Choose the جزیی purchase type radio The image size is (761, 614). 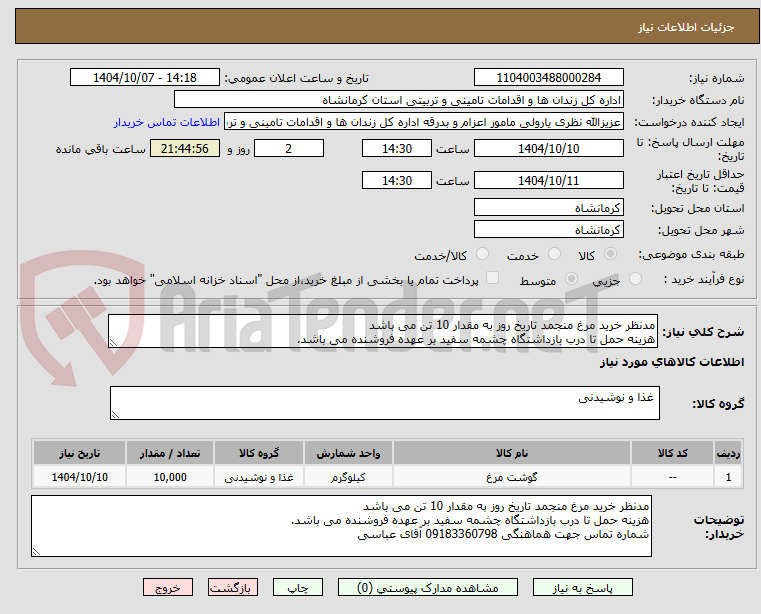pyautogui.click(x=635, y=279)
